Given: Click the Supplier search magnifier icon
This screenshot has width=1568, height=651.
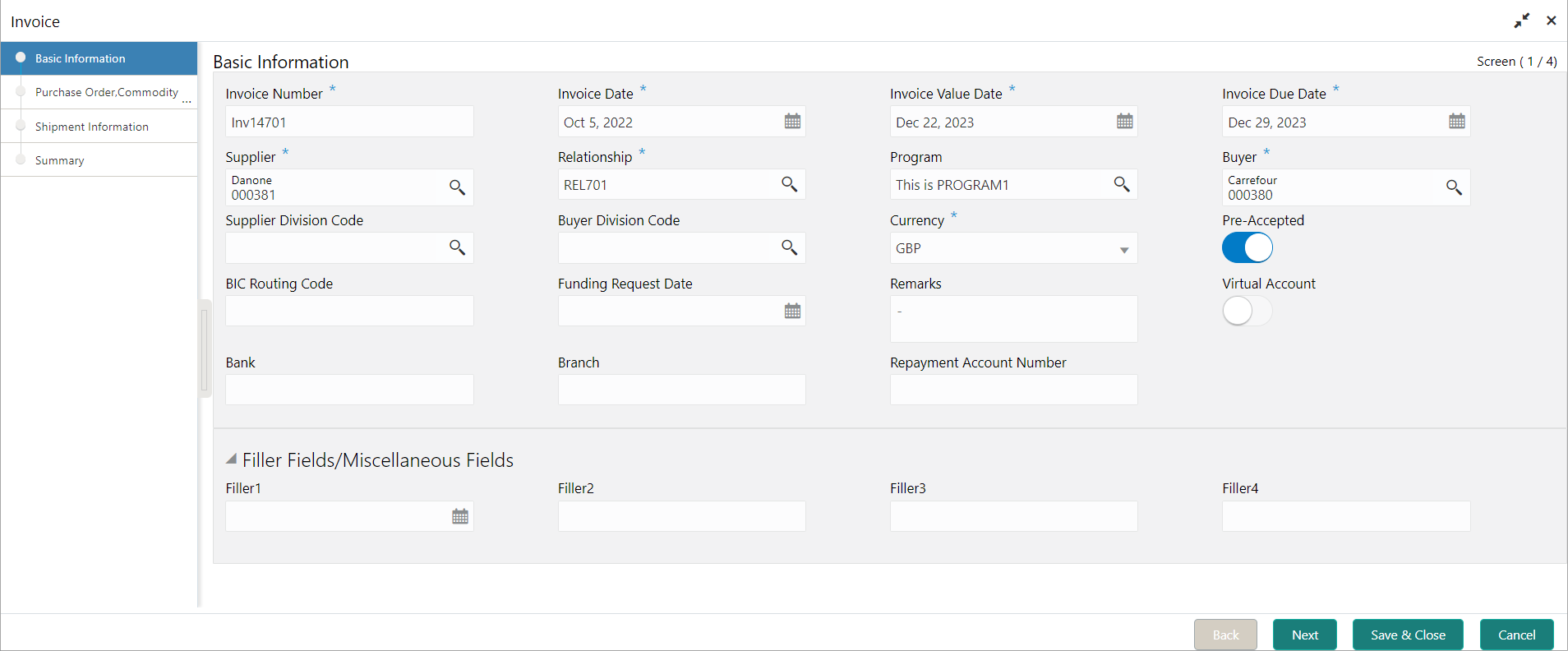Looking at the screenshot, I should pyautogui.click(x=457, y=187).
